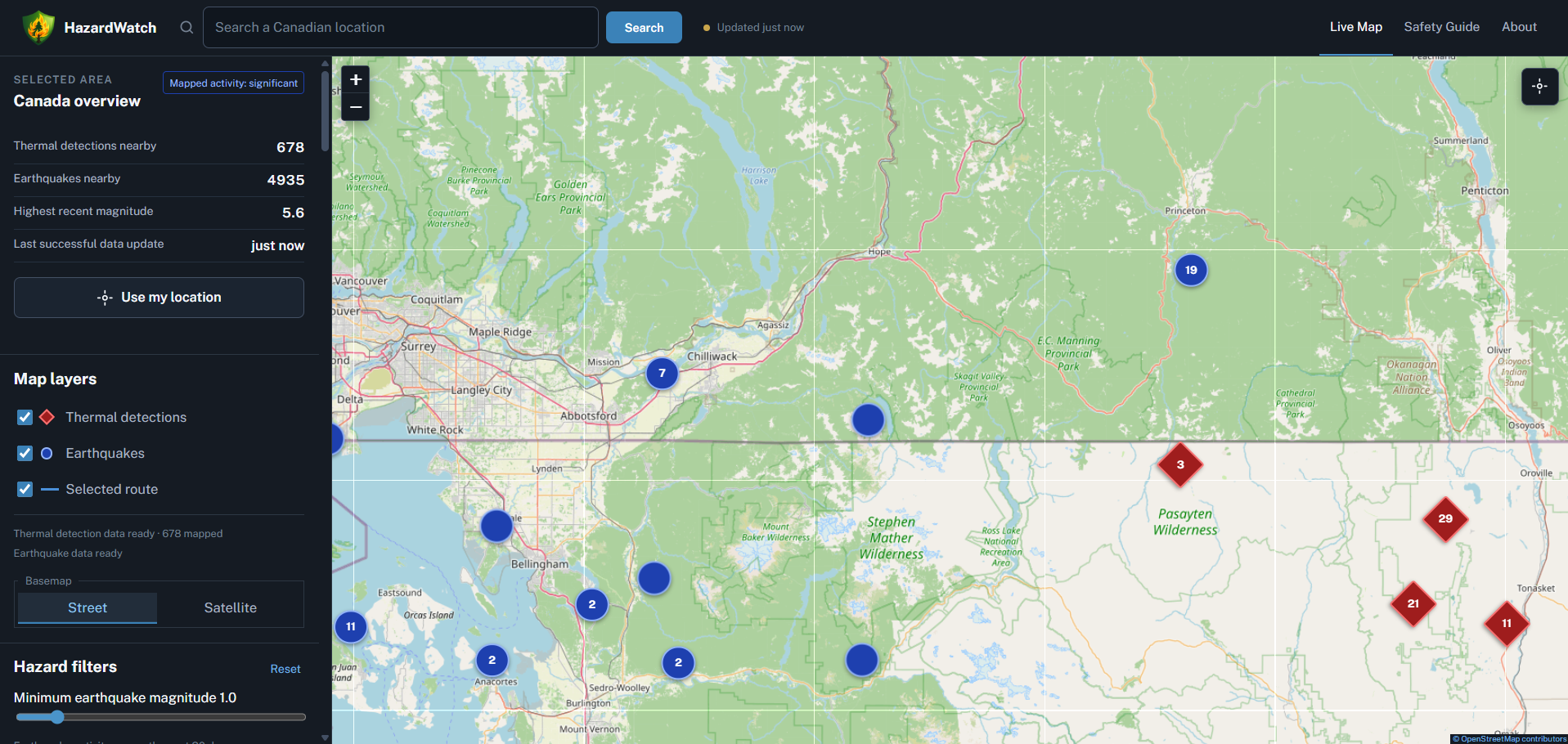The height and width of the screenshot is (744, 1568).
Task: Click Highest recent magnitude value 5.6
Action: [x=293, y=213]
